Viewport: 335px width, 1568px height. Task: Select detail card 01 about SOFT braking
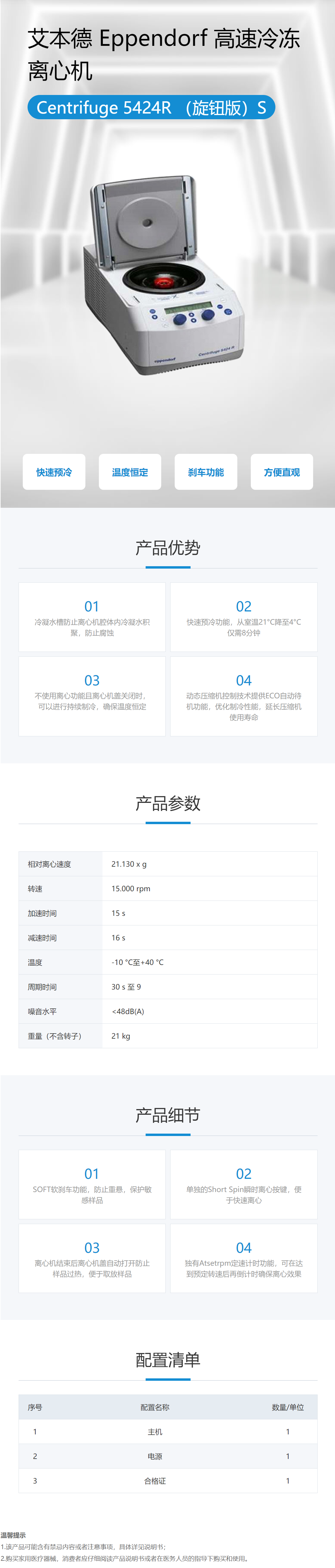point(92,1185)
